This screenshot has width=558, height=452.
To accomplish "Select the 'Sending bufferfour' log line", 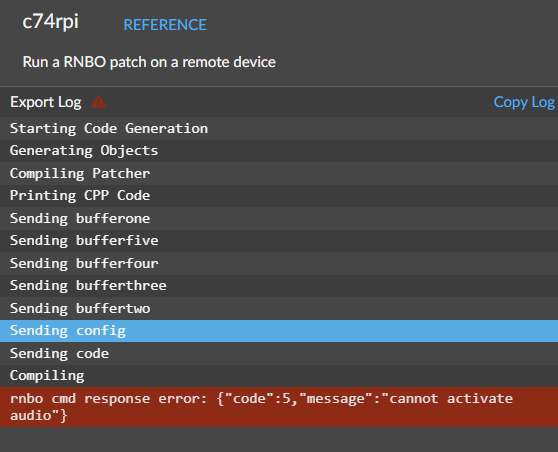I will pyautogui.click(x=279, y=263).
